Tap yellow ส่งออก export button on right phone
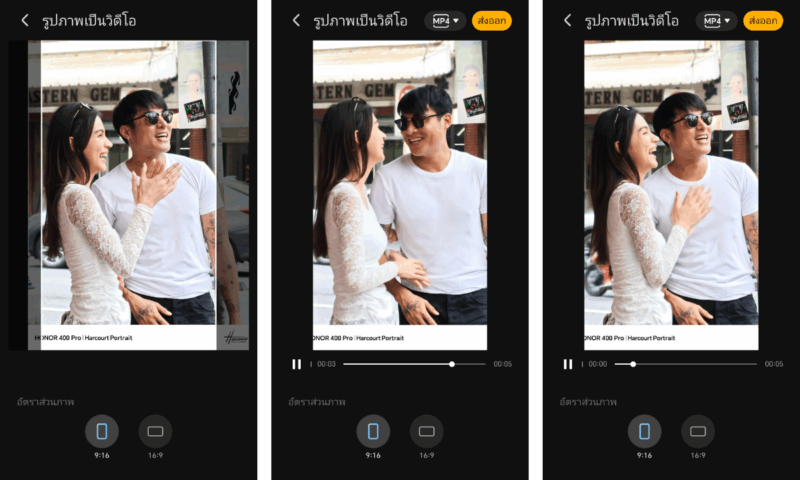The image size is (800, 480). click(x=763, y=21)
